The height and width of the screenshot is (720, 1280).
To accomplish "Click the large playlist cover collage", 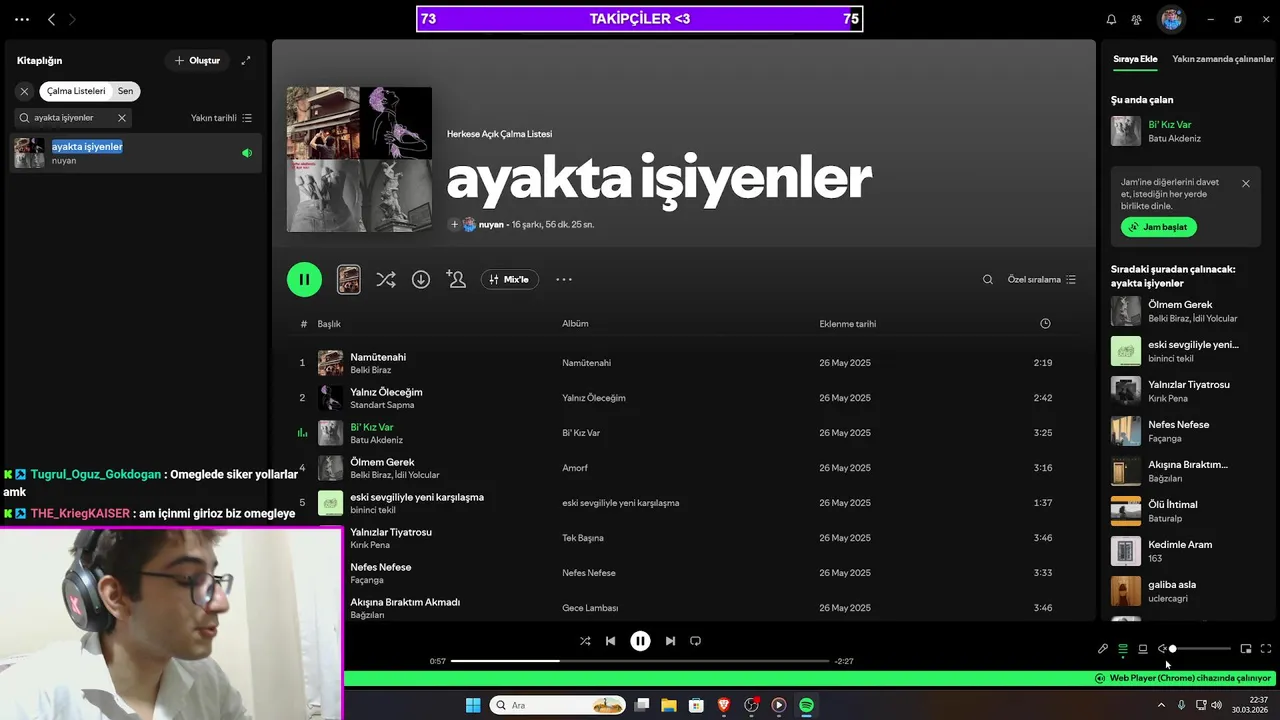I will tap(359, 160).
